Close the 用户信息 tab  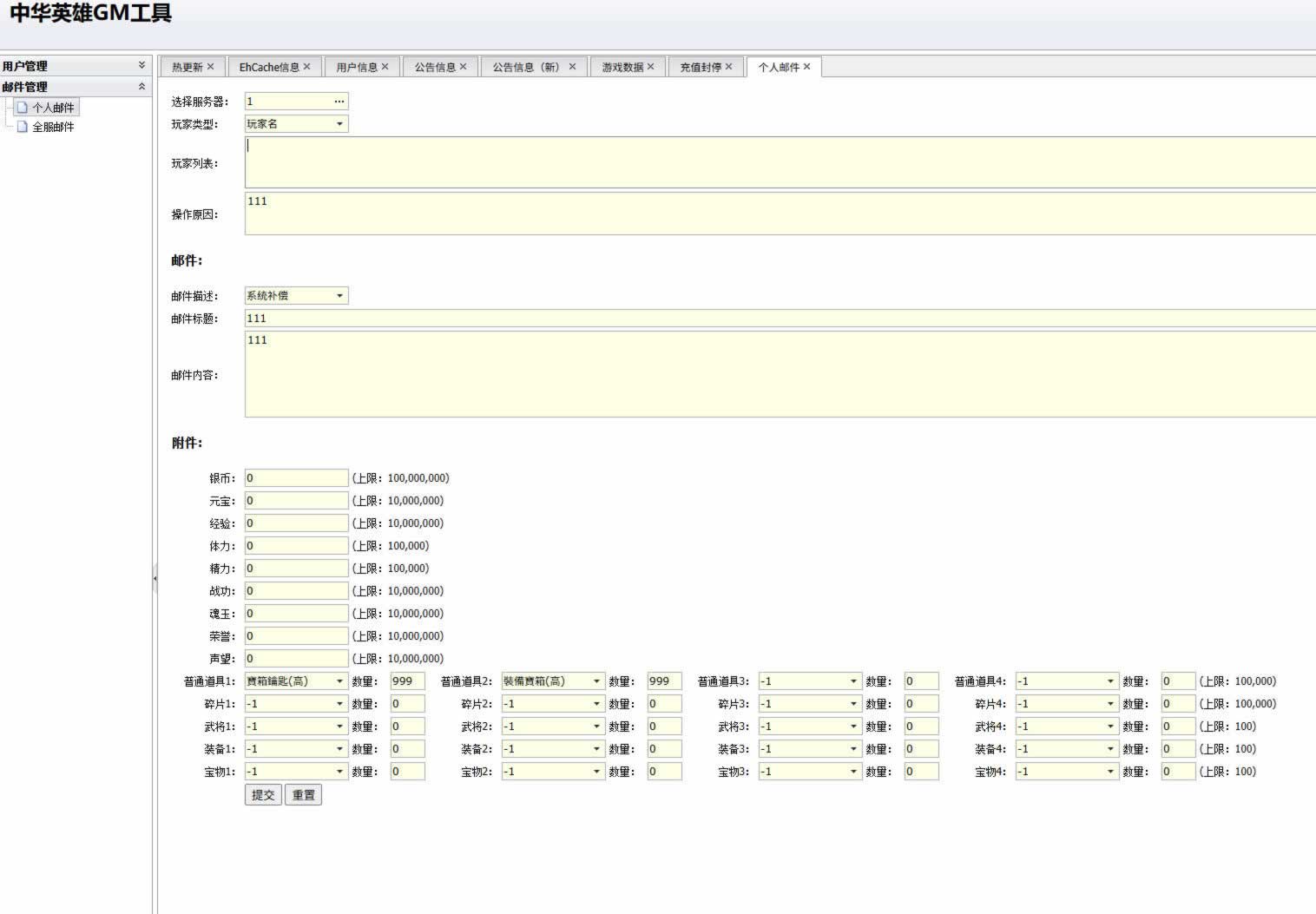click(x=385, y=67)
